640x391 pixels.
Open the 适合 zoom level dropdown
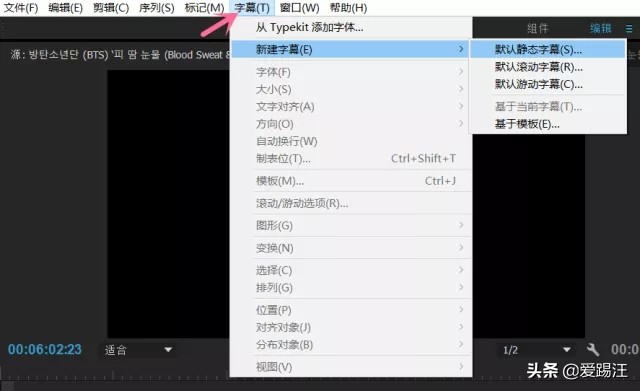[x=138, y=350]
